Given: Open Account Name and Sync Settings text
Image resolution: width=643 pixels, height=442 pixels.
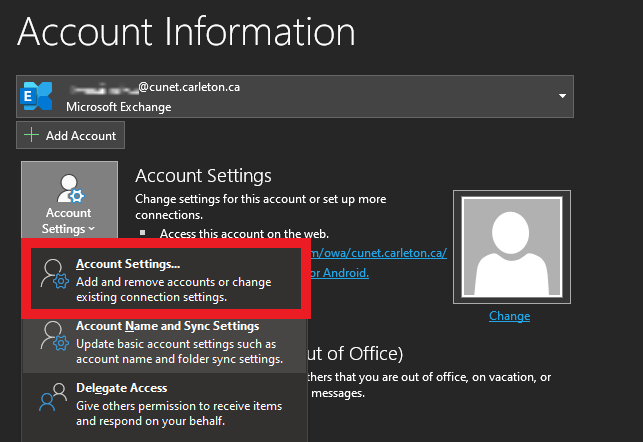Looking at the screenshot, I should tap(167, 326).
